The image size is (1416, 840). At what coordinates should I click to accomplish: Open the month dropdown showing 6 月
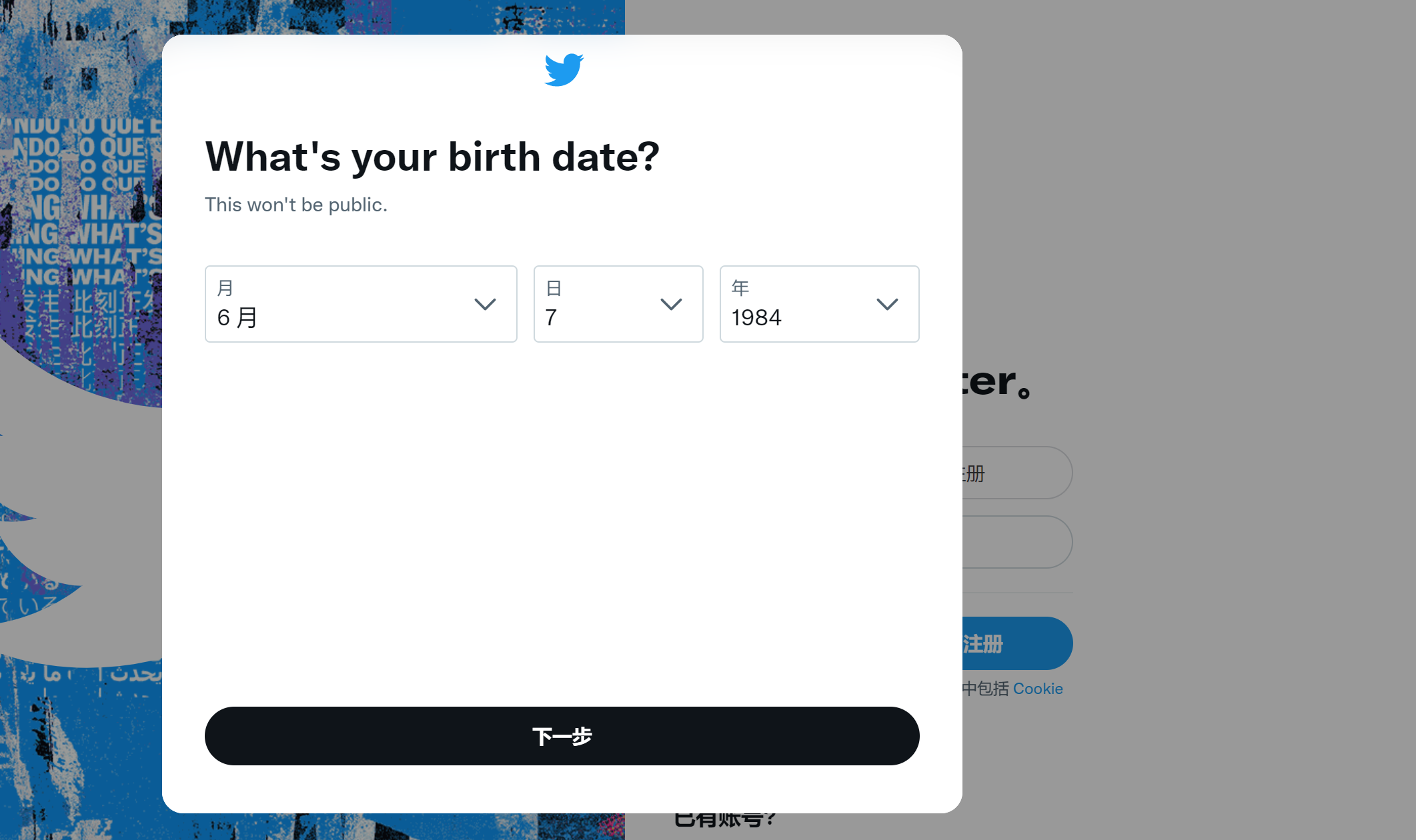coord(361,304)
